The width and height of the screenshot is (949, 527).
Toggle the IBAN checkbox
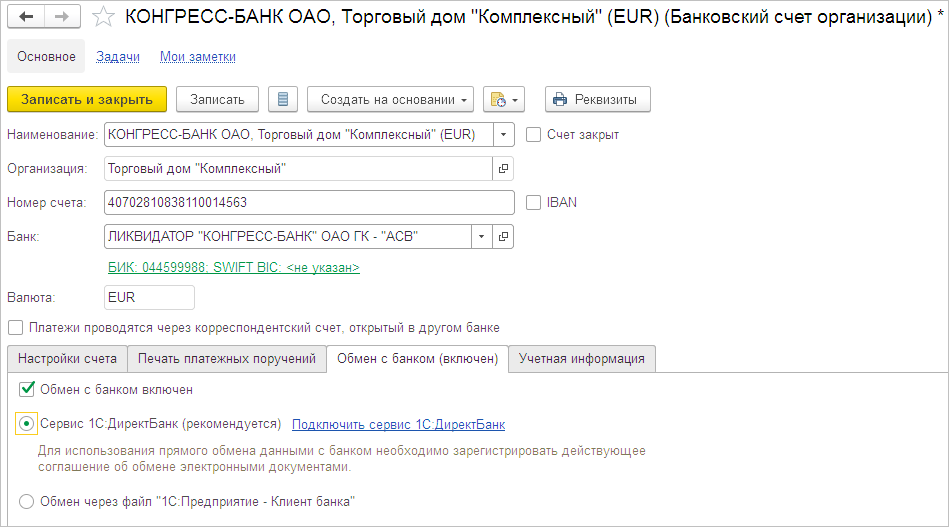pyautogui.click(x=533, y=202)
